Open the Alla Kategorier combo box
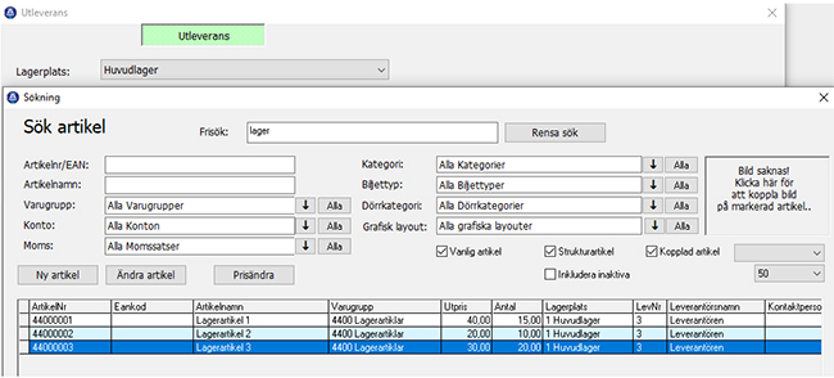Image resolution: width=834 pixels, height=378 pixels. tap(538, 165)
